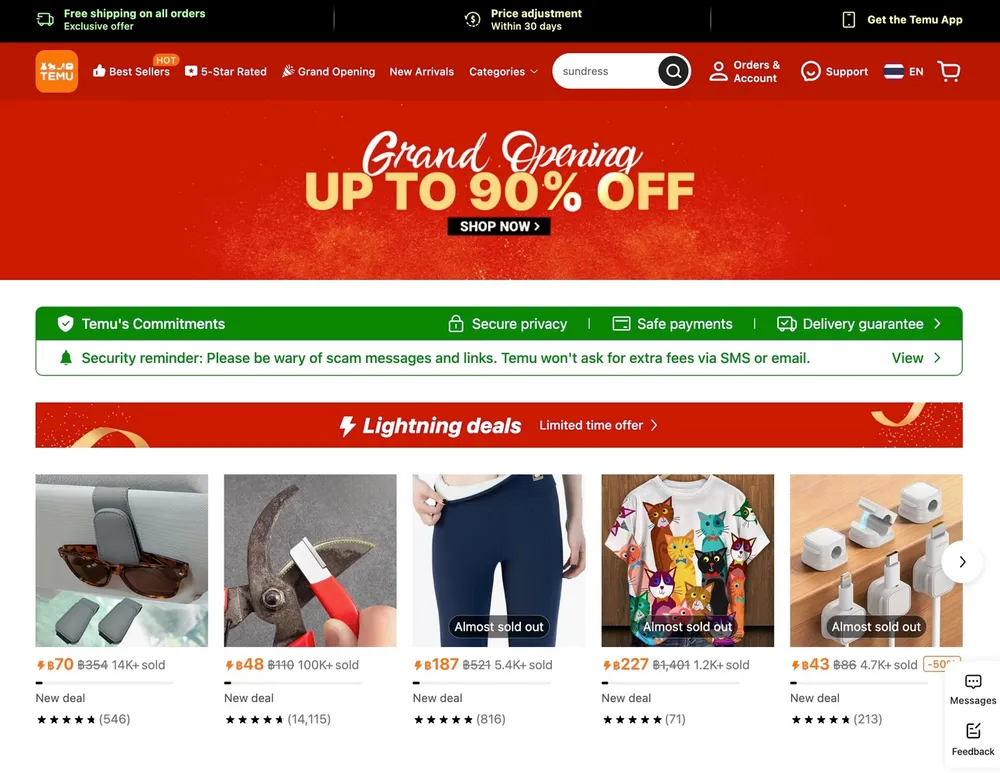Open the Feedback side panel icon

973,740
